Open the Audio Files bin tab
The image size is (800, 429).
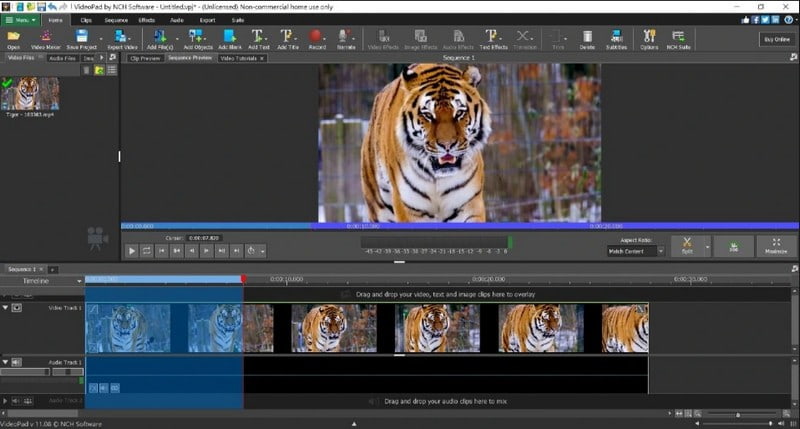pyautogui.click(x=62, y=58)
